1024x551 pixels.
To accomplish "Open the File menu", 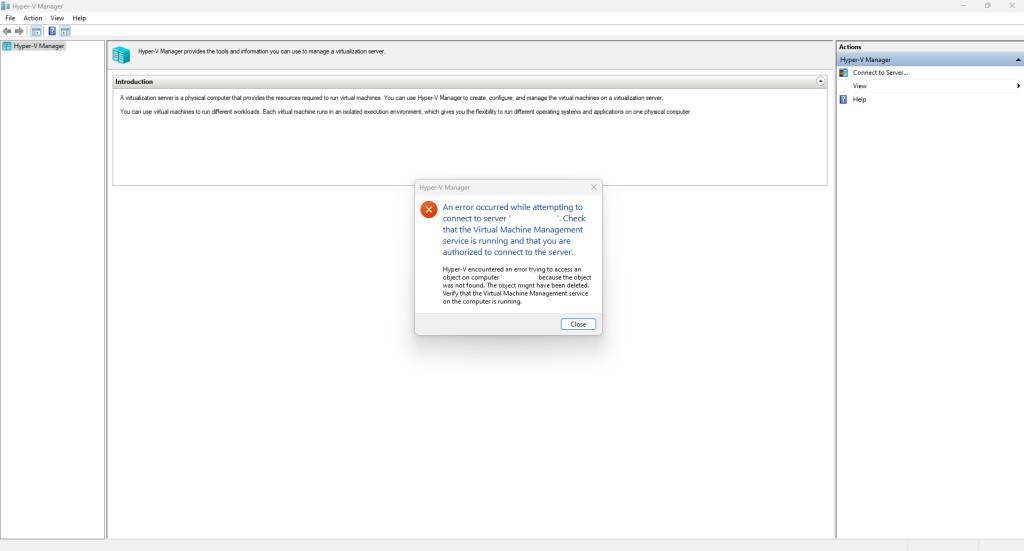I will tap(10, 18).
